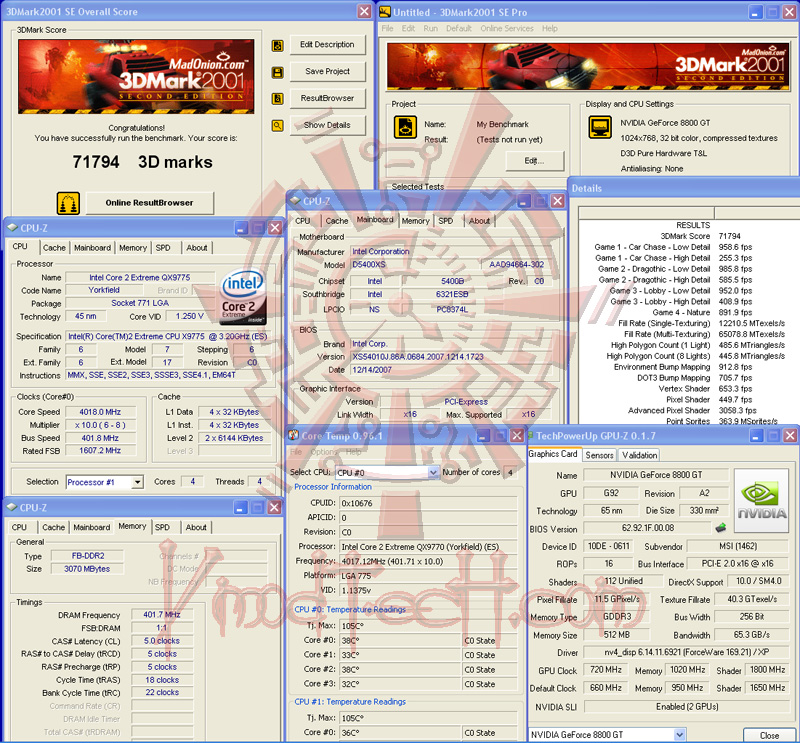800x743 pixels.
Task: Switch to Cache tab in top-left CPU-Z
Action: tap(54, 247)
